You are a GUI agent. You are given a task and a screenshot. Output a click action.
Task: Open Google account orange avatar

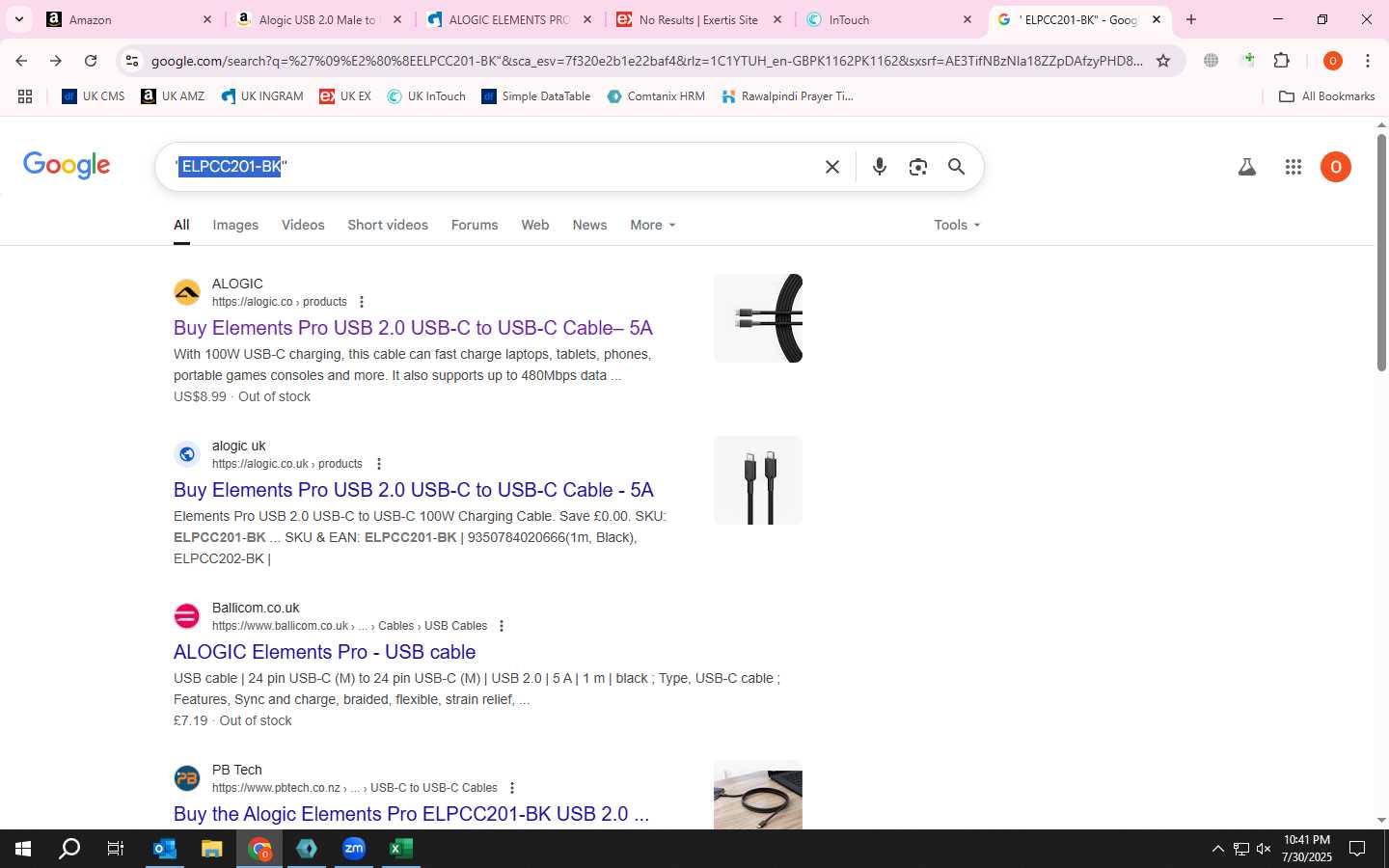(x=1336, y=167)
